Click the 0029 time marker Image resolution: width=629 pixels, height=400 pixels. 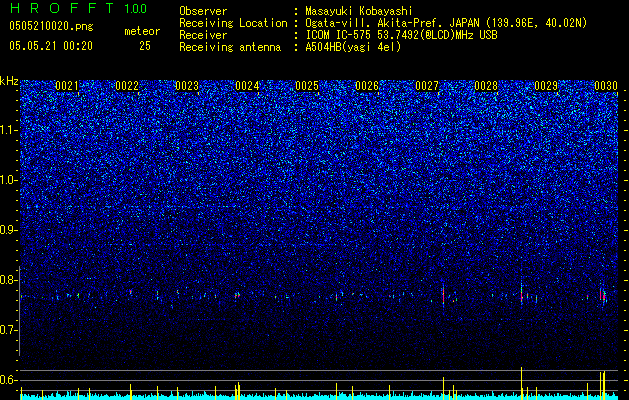tap(546, 86)
